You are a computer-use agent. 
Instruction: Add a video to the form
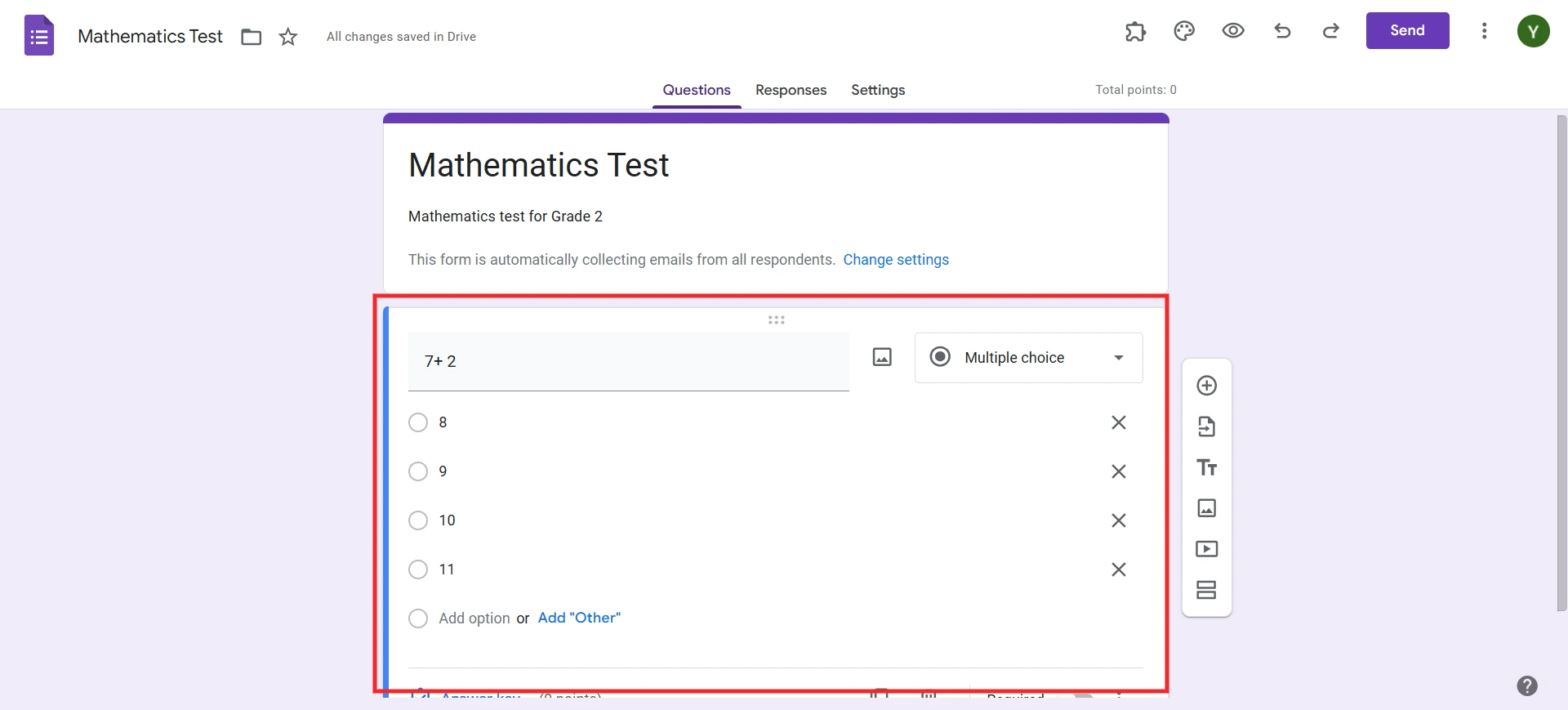(1206, 549)
